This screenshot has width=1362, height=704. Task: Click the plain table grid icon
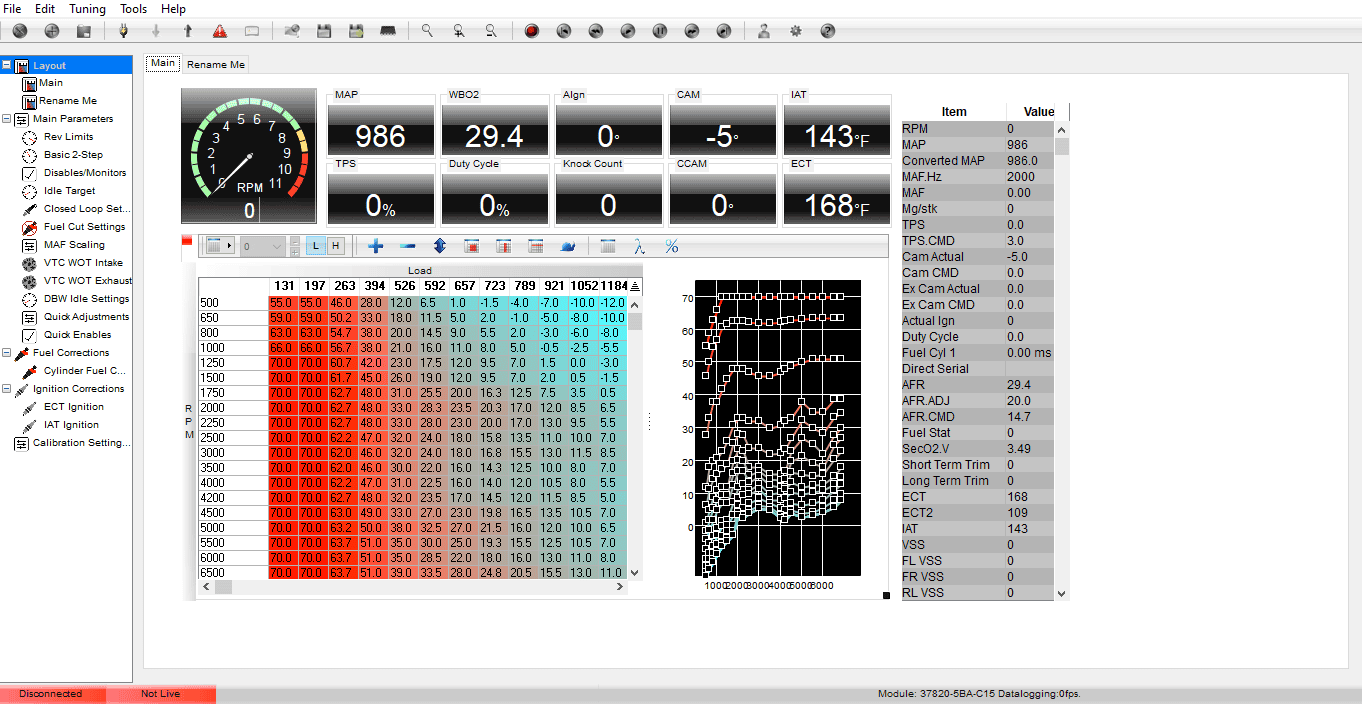pyautogui.click(x=607, y=245)
